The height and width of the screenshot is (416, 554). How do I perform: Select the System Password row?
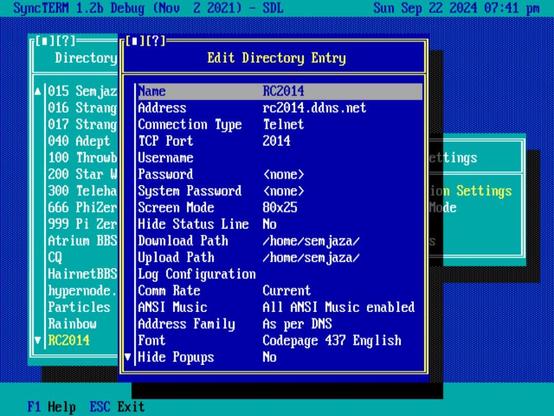[x=280, y=191]
